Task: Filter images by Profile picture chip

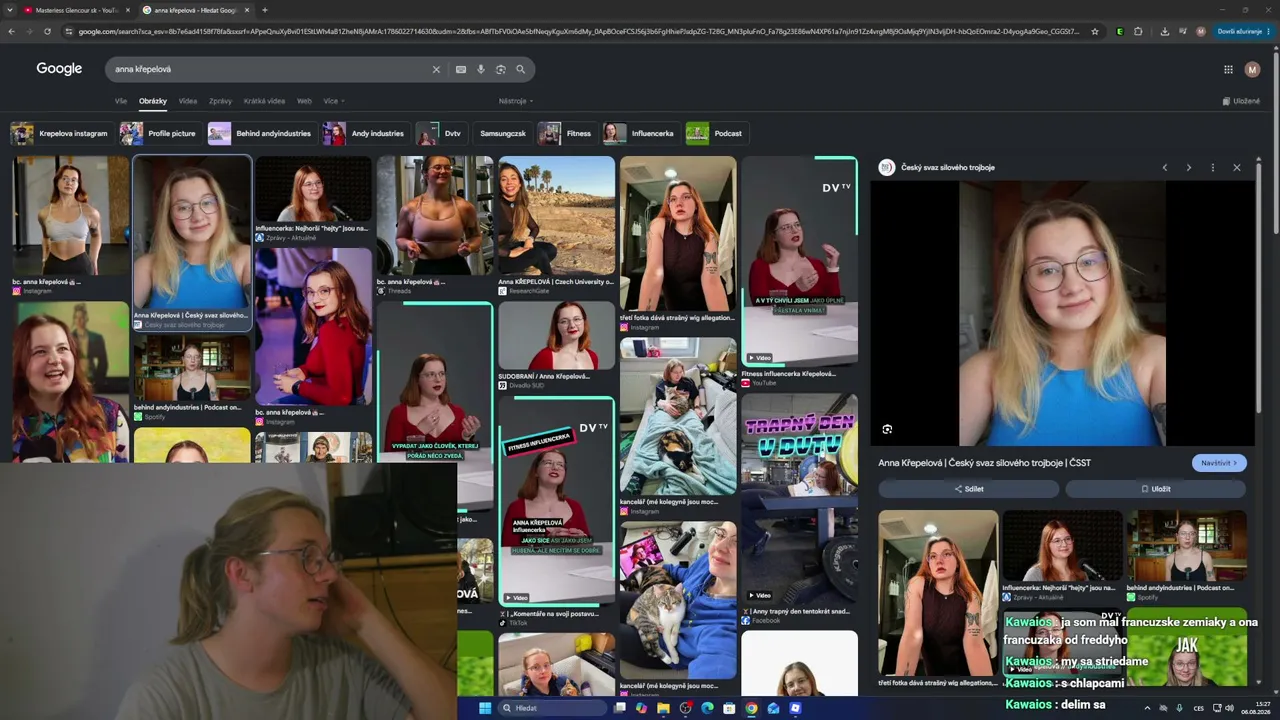Action: [159, 133]
